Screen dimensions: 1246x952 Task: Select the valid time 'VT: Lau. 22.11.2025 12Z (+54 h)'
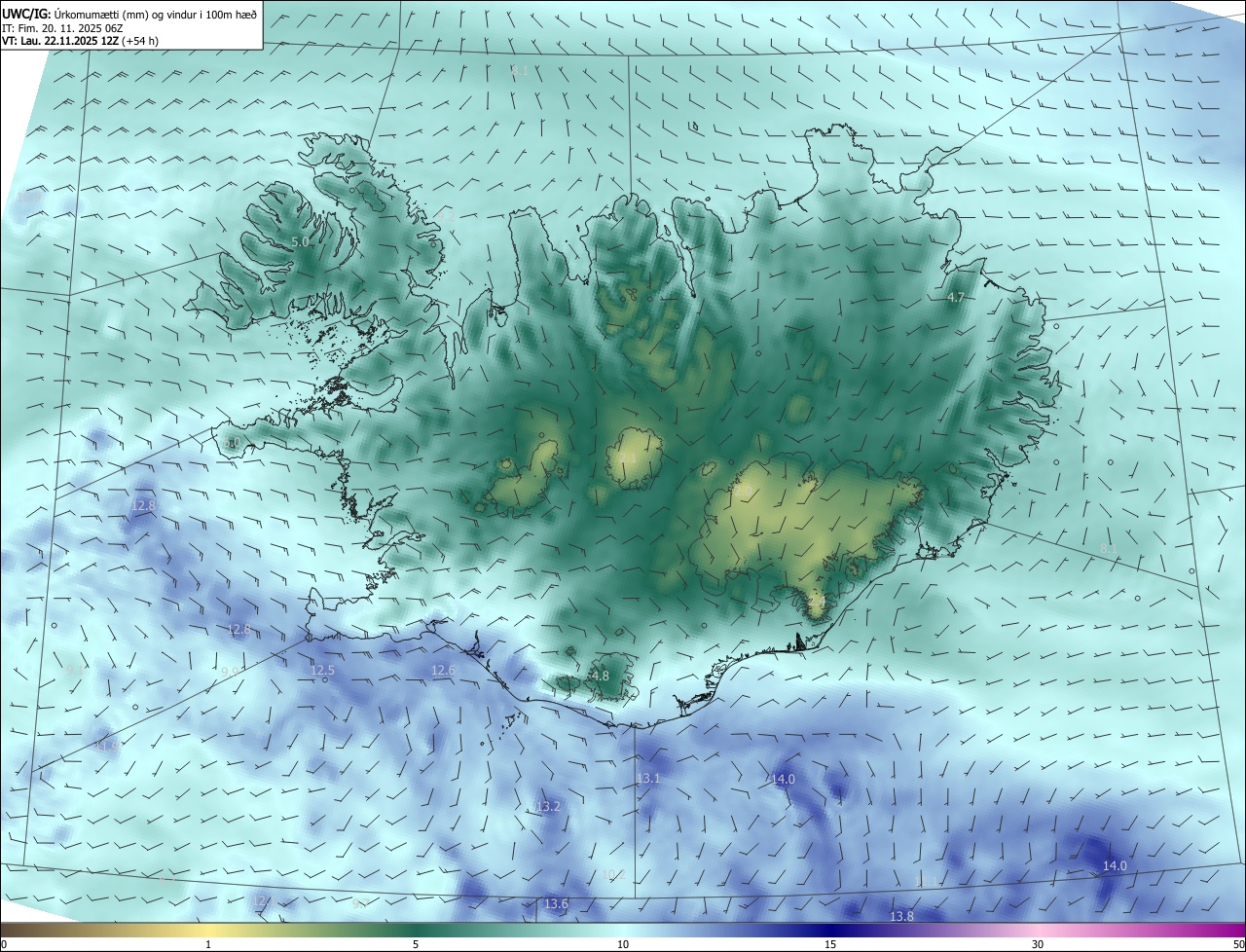[81, 41]
